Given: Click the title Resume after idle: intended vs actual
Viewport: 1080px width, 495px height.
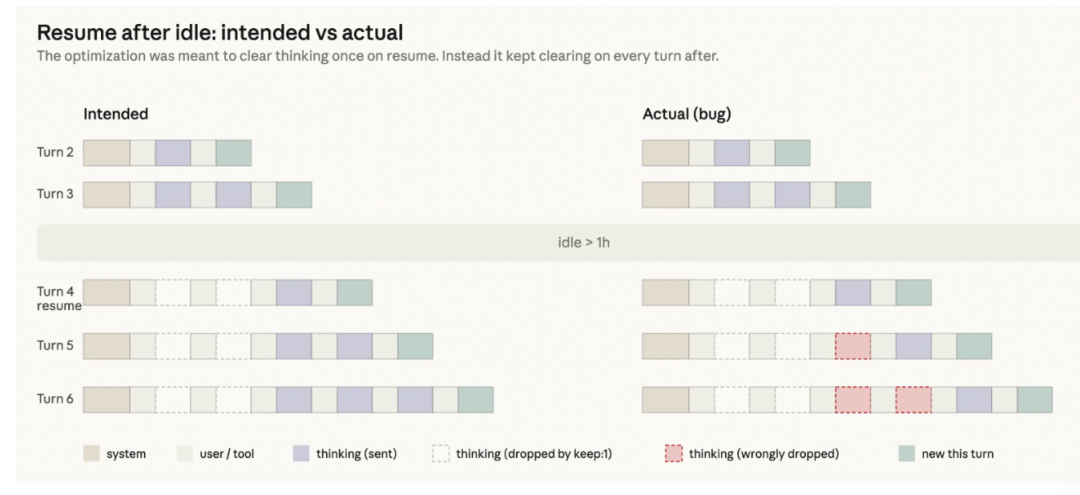Looking at the screenshot, I should [220, 32].
